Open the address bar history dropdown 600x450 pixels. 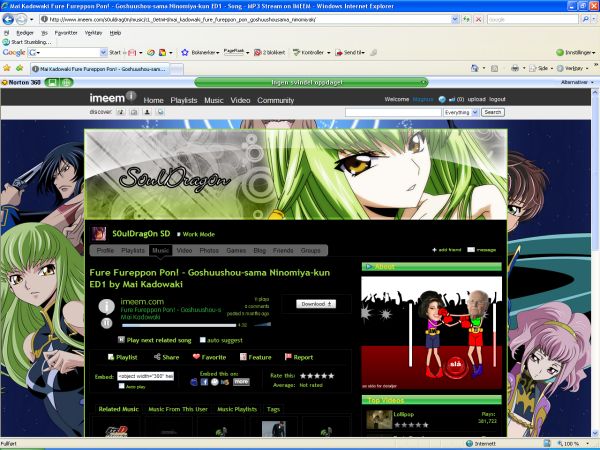455,19
